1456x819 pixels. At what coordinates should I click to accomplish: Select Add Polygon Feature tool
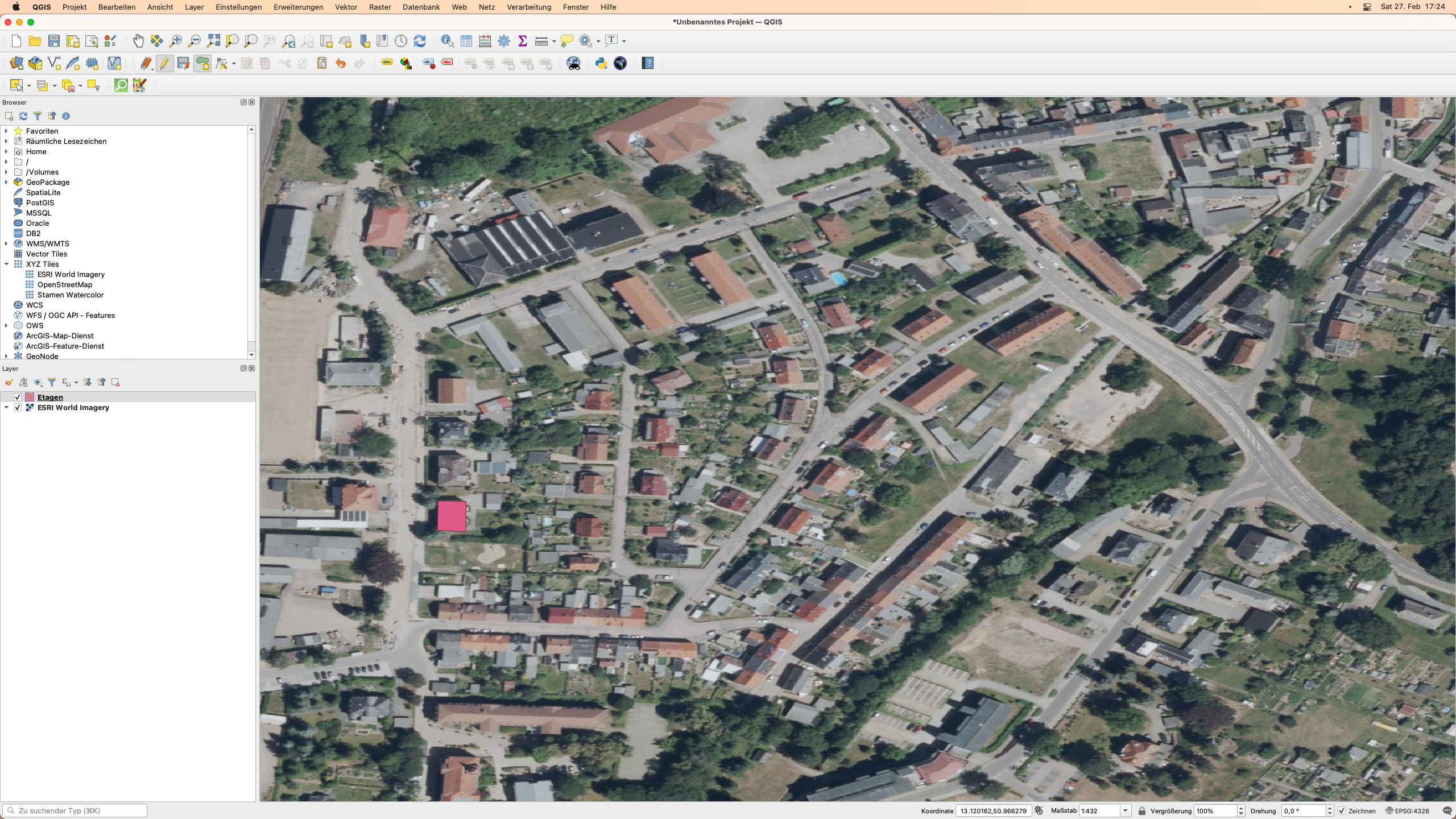click(x=202, y=63)
